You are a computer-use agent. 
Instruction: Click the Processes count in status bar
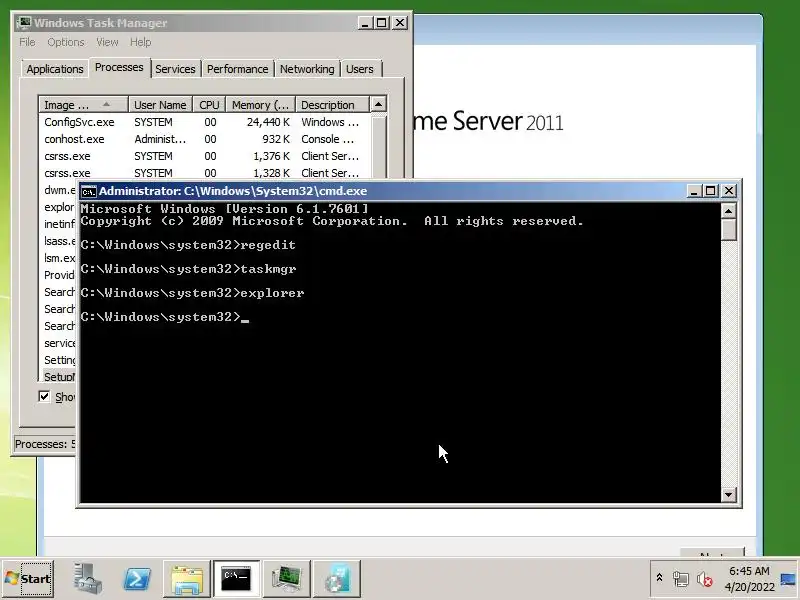(x=45, y=444)
